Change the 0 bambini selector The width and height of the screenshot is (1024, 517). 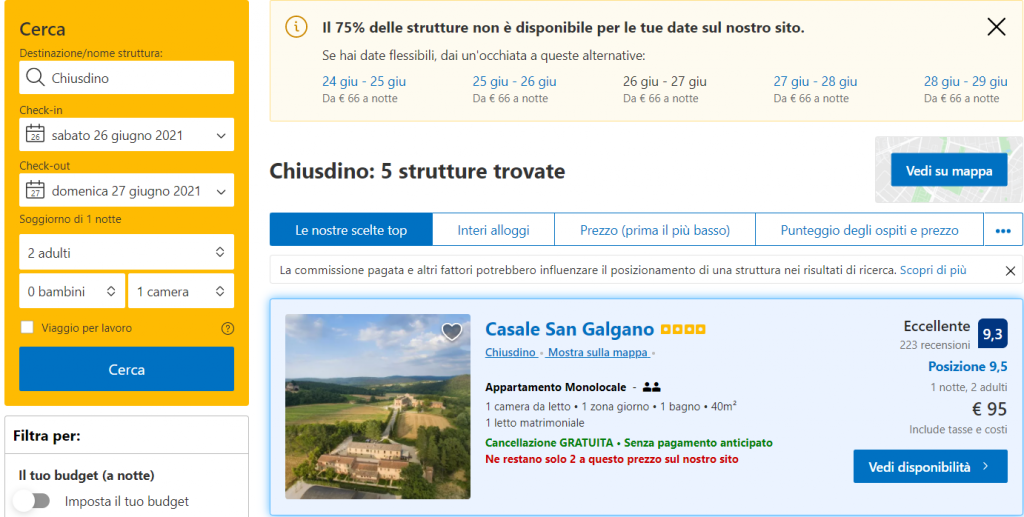click(x=72, y=292)
